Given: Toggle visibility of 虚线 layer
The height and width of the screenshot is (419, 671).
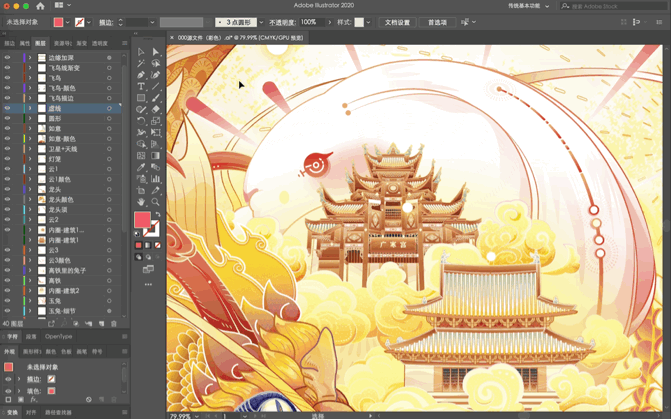Looking at the screenshot, I should point(7,108).
